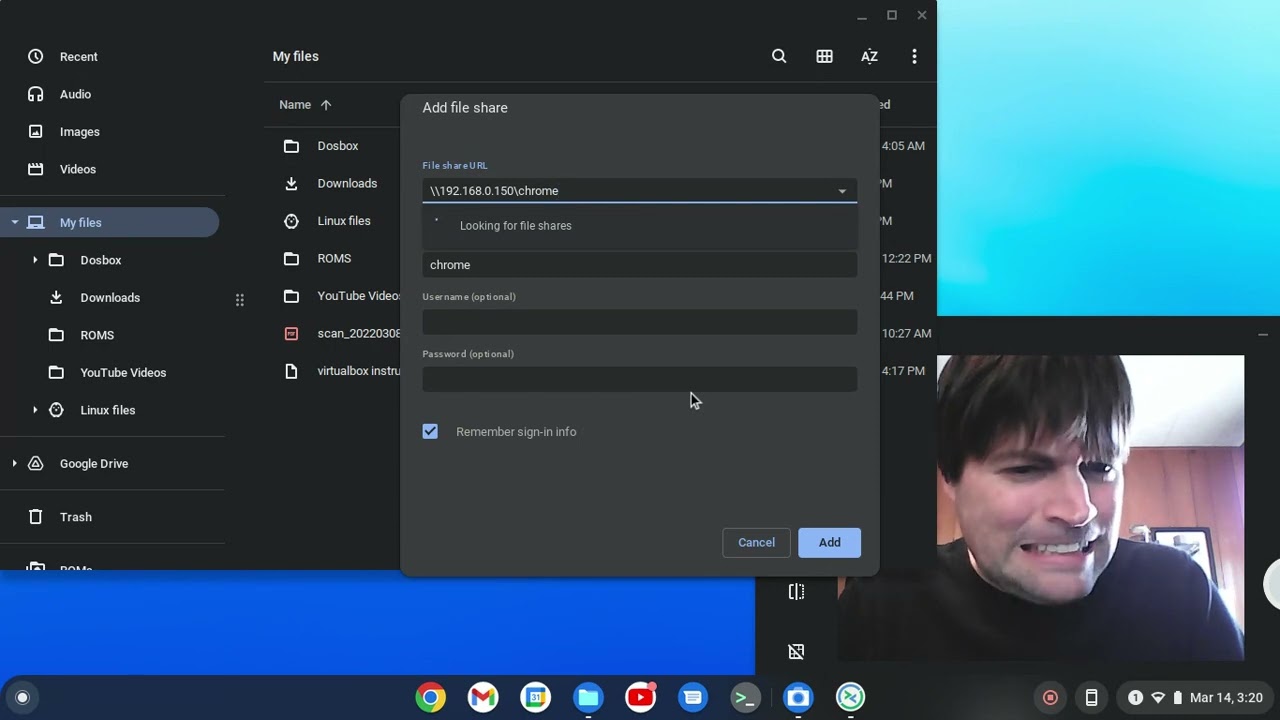Click the mirror flip icon in camera window
This screenshot has width=1280, height=720.
pos(796,592)
